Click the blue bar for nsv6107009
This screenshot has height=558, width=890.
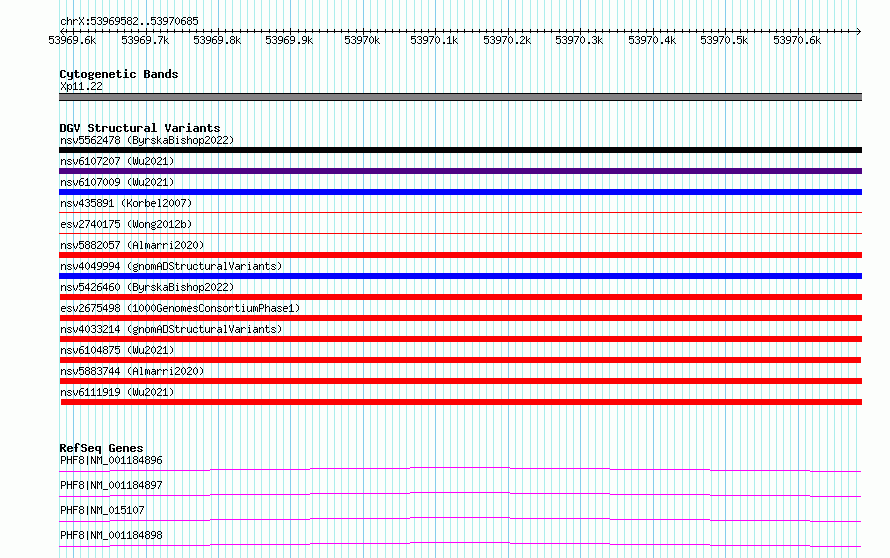460,192
